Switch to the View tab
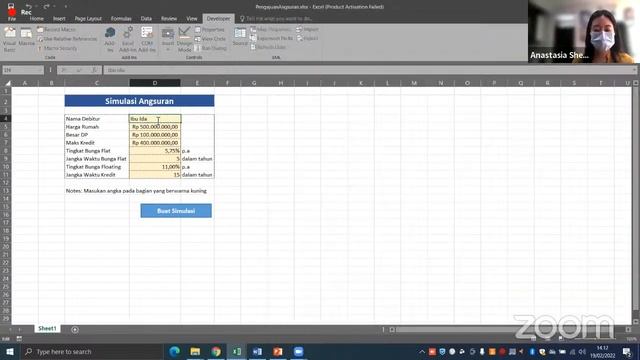 click(191, 19)
